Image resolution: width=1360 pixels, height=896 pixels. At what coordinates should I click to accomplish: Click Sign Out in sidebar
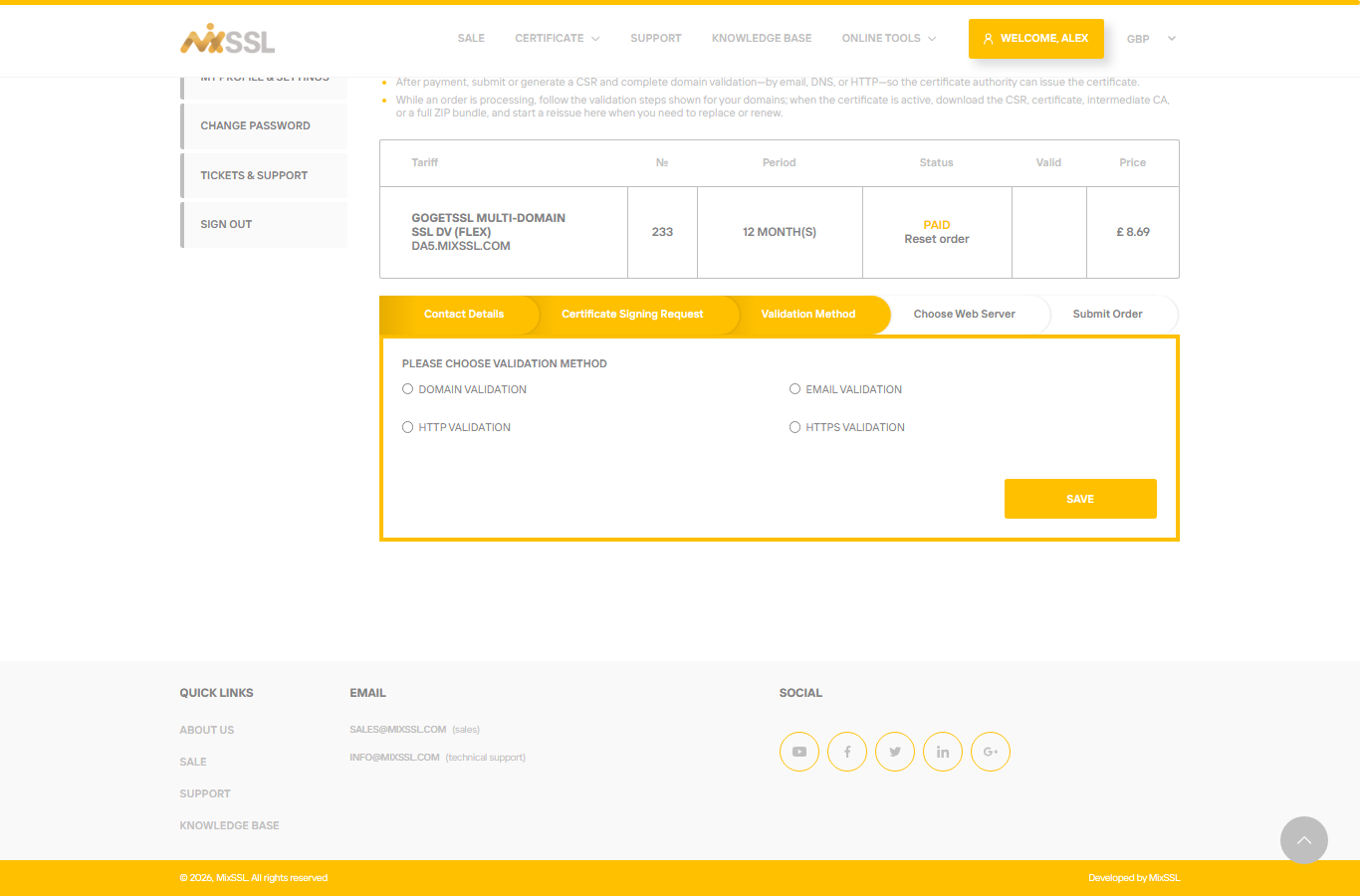coord(264,224)
